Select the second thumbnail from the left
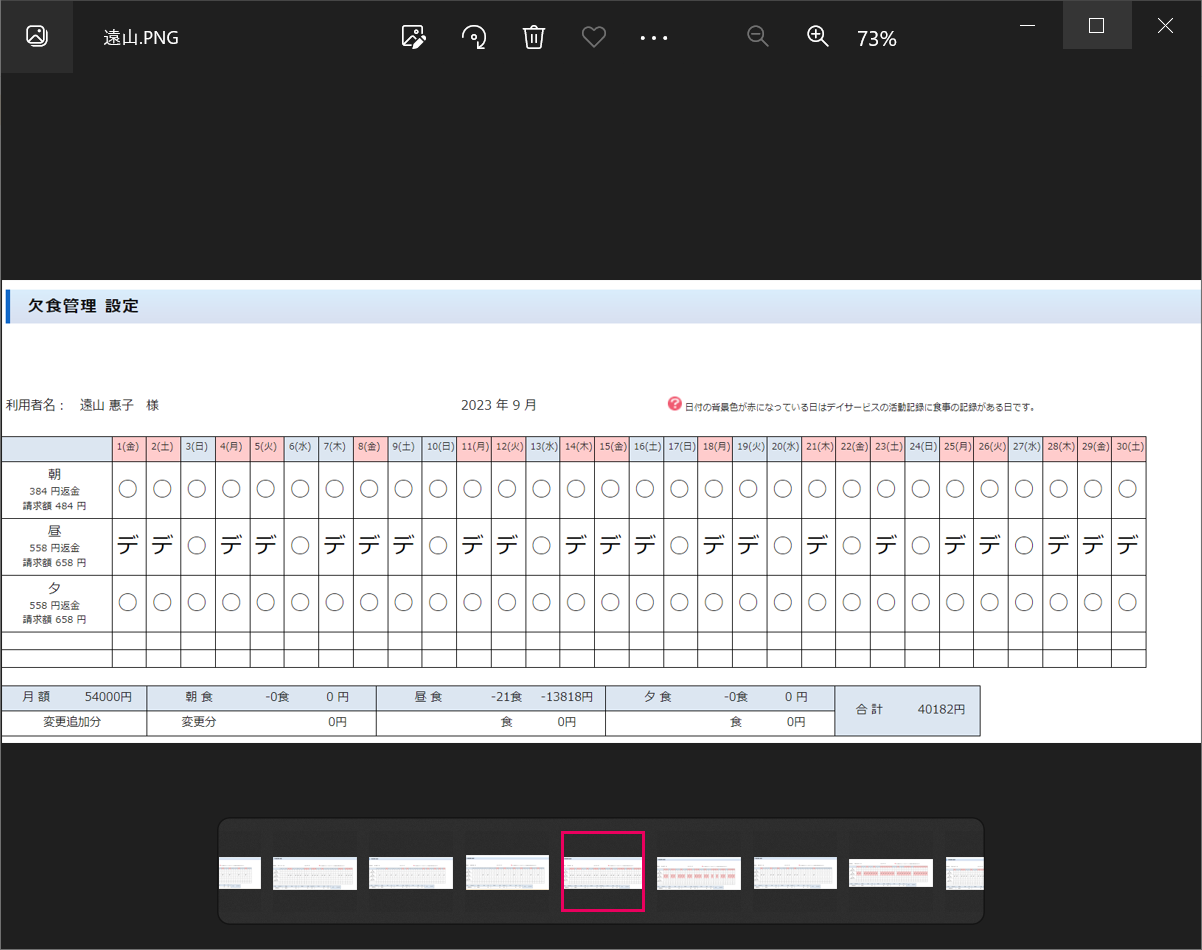The width and height of the screenshot is (1202, 950). click(x=315, y=872)
